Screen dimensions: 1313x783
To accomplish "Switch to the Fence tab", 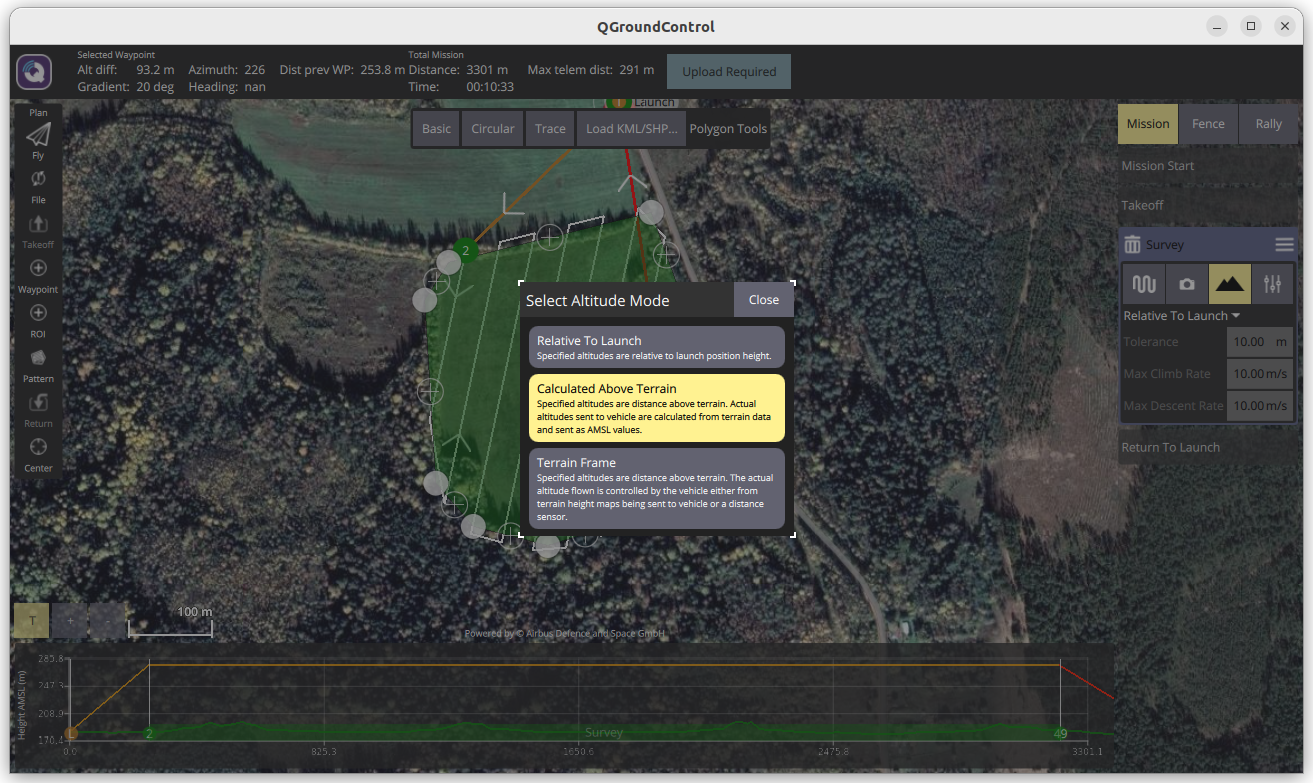I will [x=1208, y=124].
